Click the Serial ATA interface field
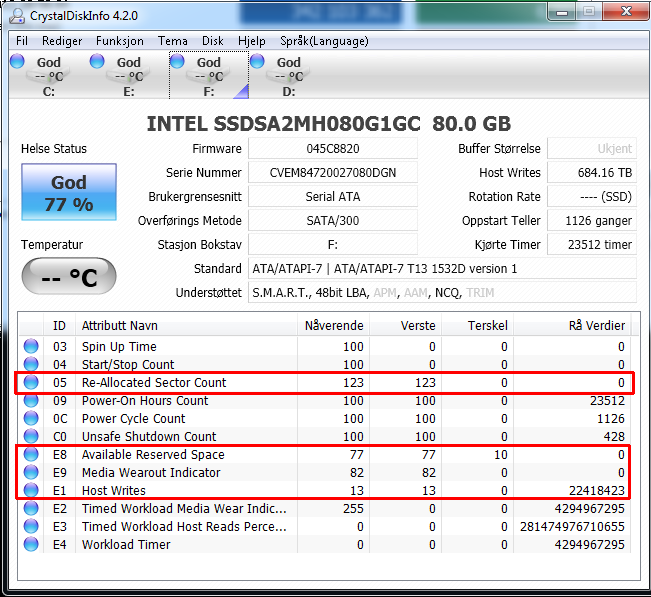This screenshot has width=651, height=597. (333, 197)
